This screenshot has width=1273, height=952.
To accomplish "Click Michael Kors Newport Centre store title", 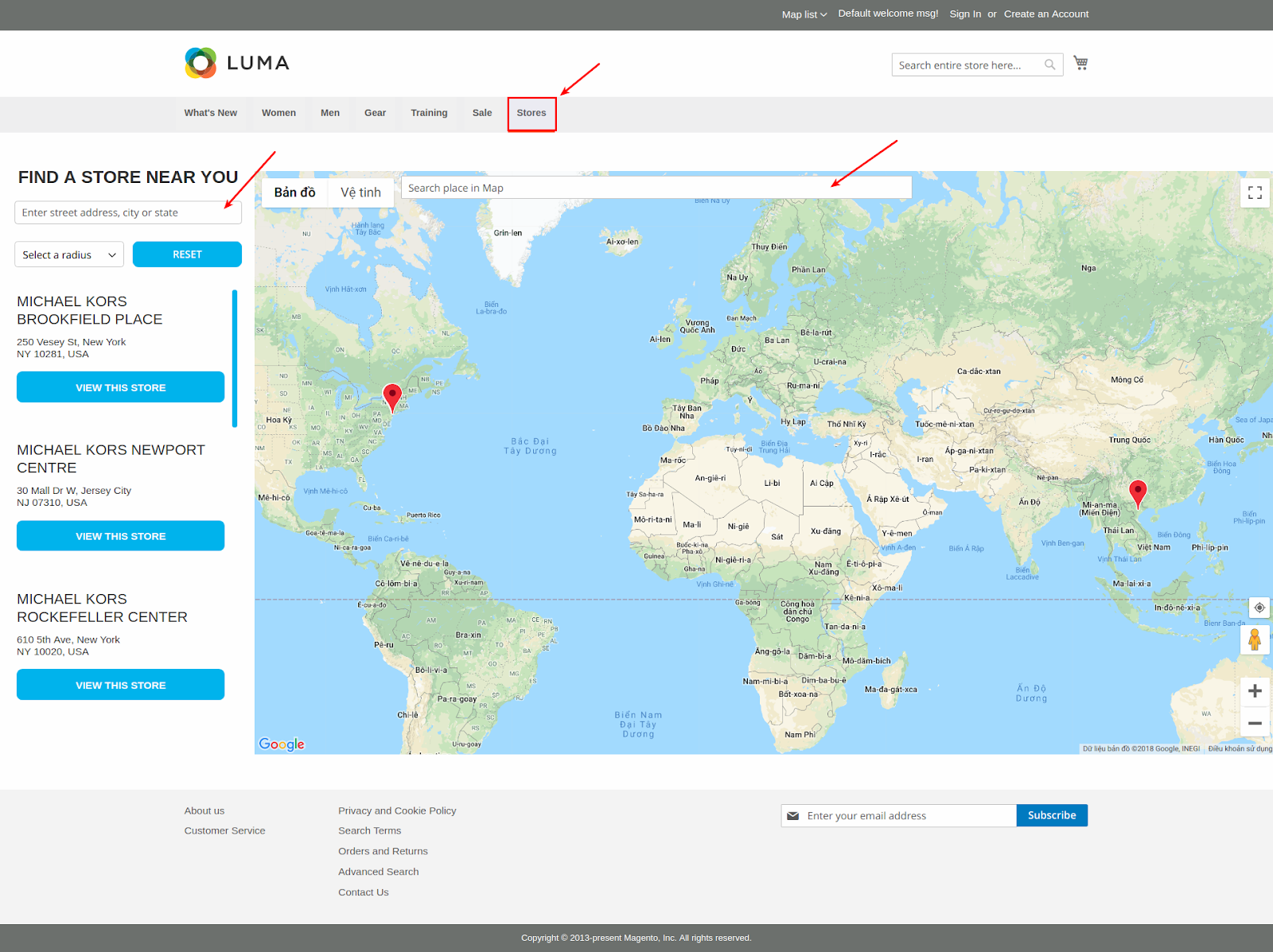I will tap(111, 459).
